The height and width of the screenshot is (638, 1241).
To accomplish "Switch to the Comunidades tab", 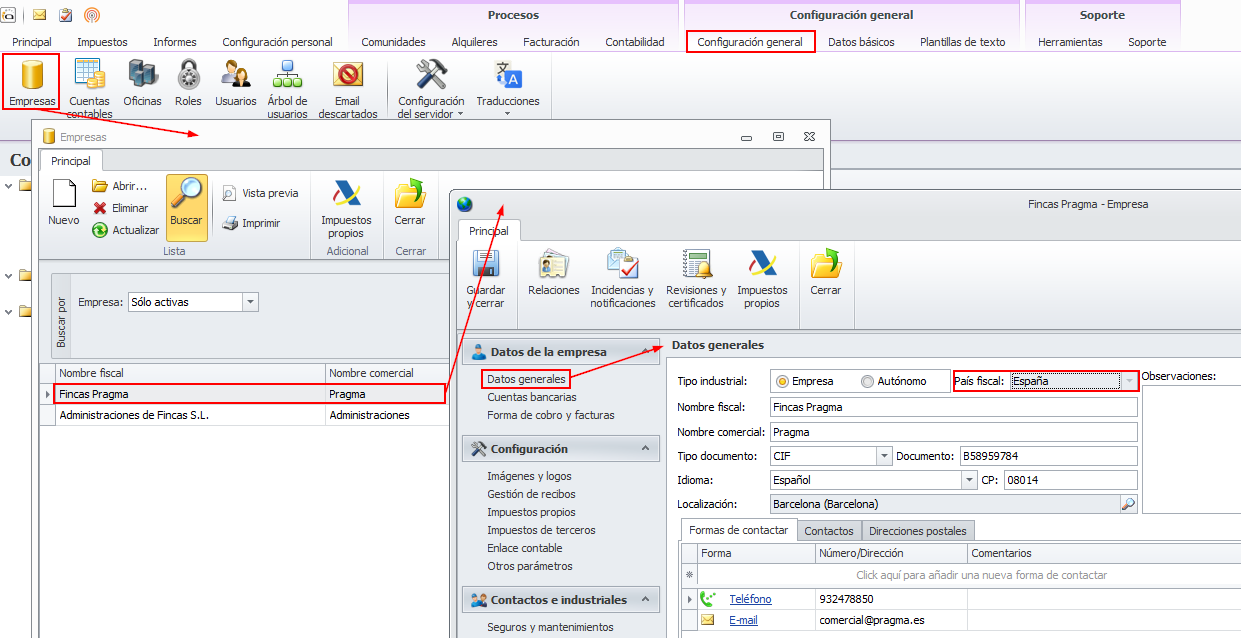I will (x=393, y=42).
